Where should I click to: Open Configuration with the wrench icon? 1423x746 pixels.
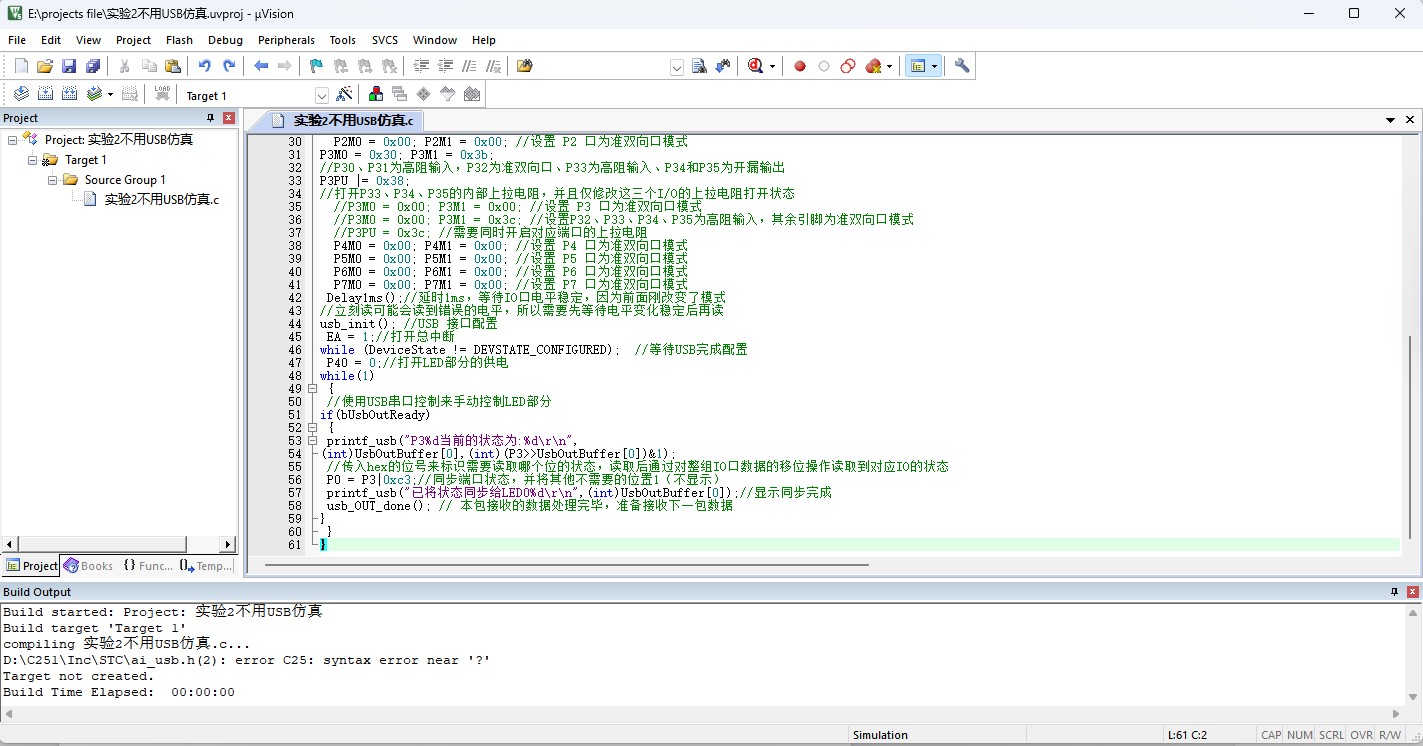point(962,66)
